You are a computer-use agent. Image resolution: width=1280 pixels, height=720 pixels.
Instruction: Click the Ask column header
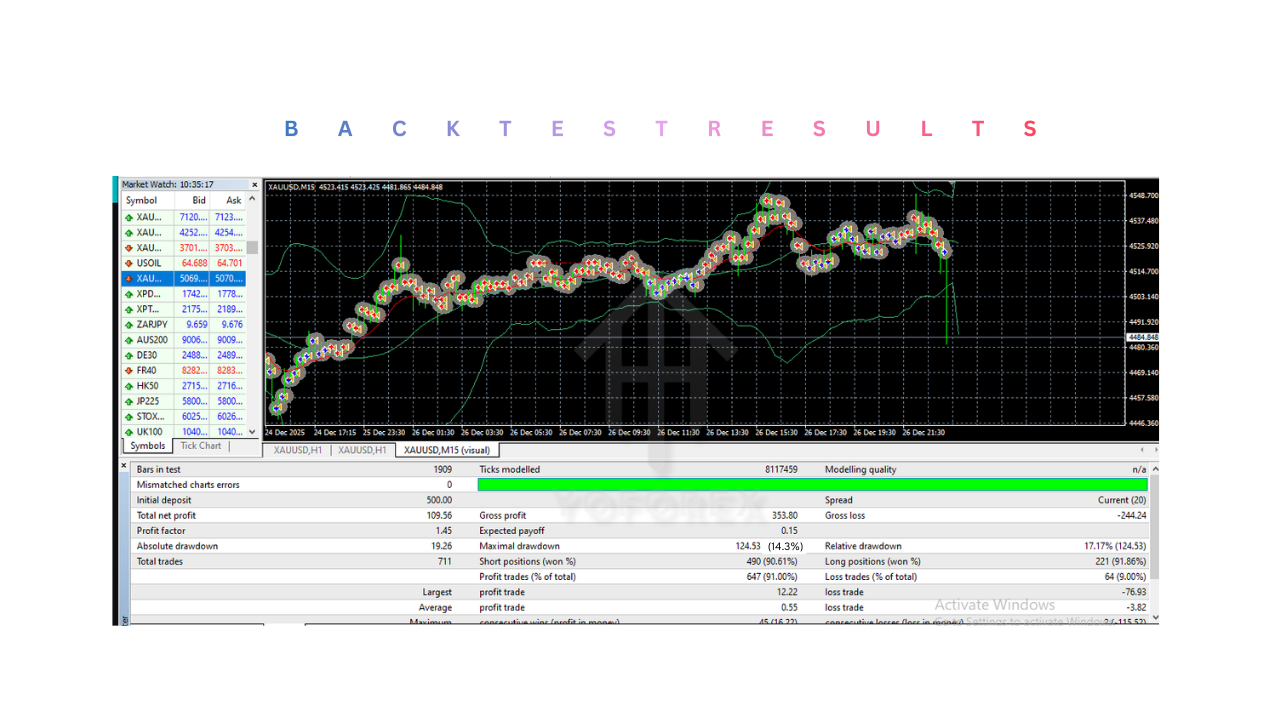pyautogui.click(x=233, y=200)
